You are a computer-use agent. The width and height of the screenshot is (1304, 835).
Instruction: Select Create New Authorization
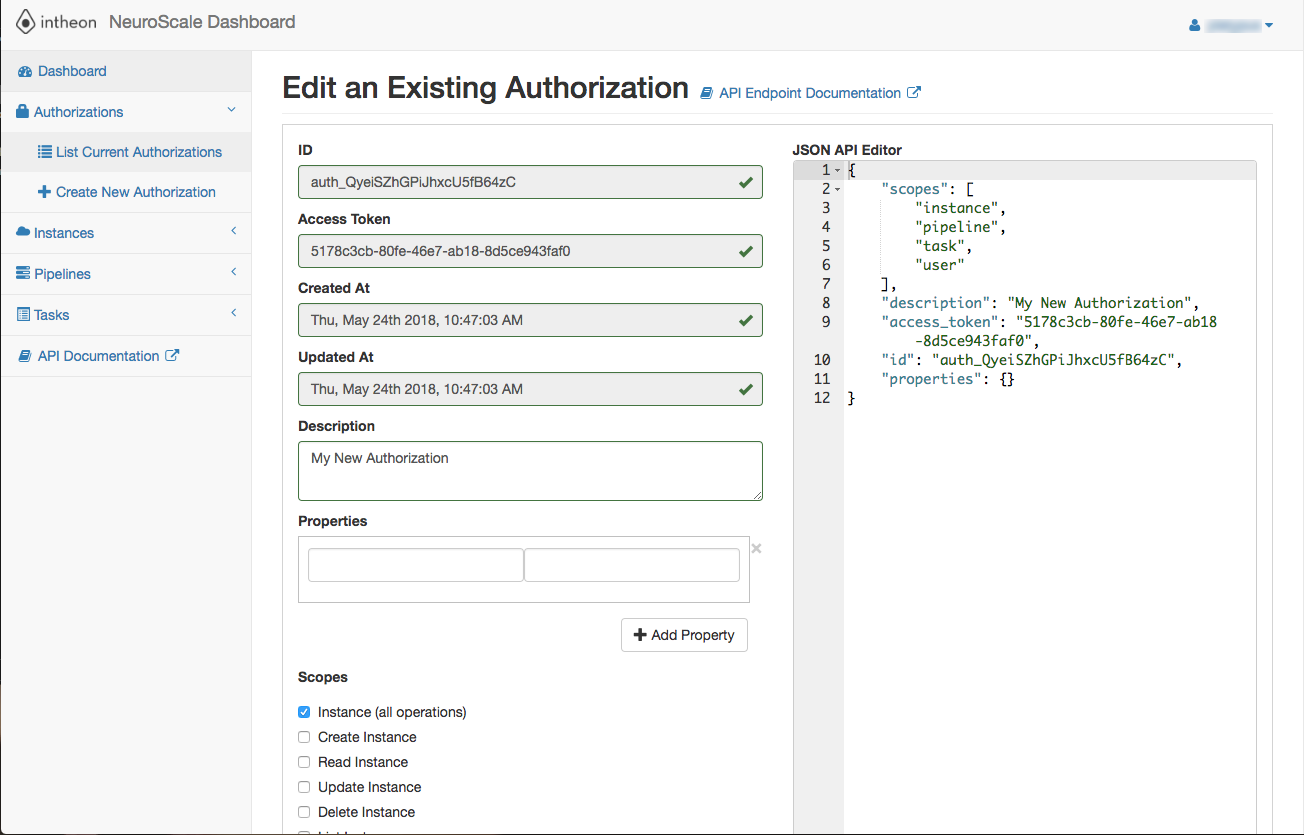pyautogui.click(x=126, y=192)
